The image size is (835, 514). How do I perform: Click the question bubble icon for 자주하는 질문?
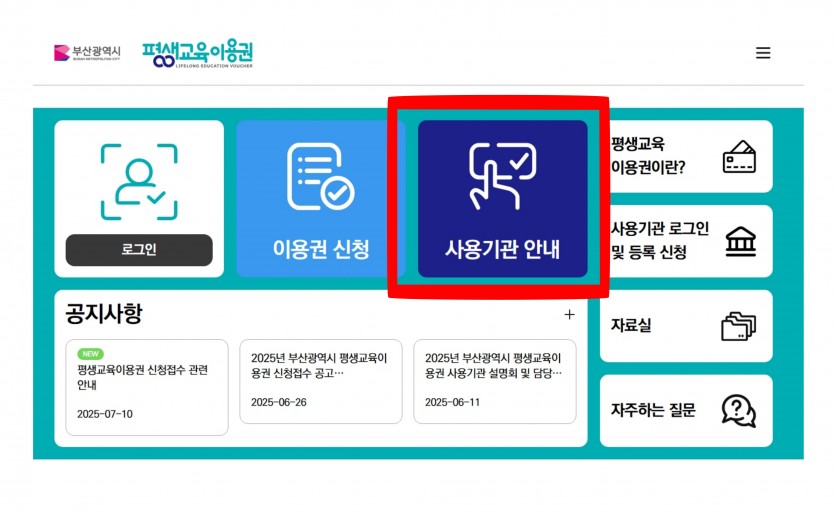[x=739, y=411]
